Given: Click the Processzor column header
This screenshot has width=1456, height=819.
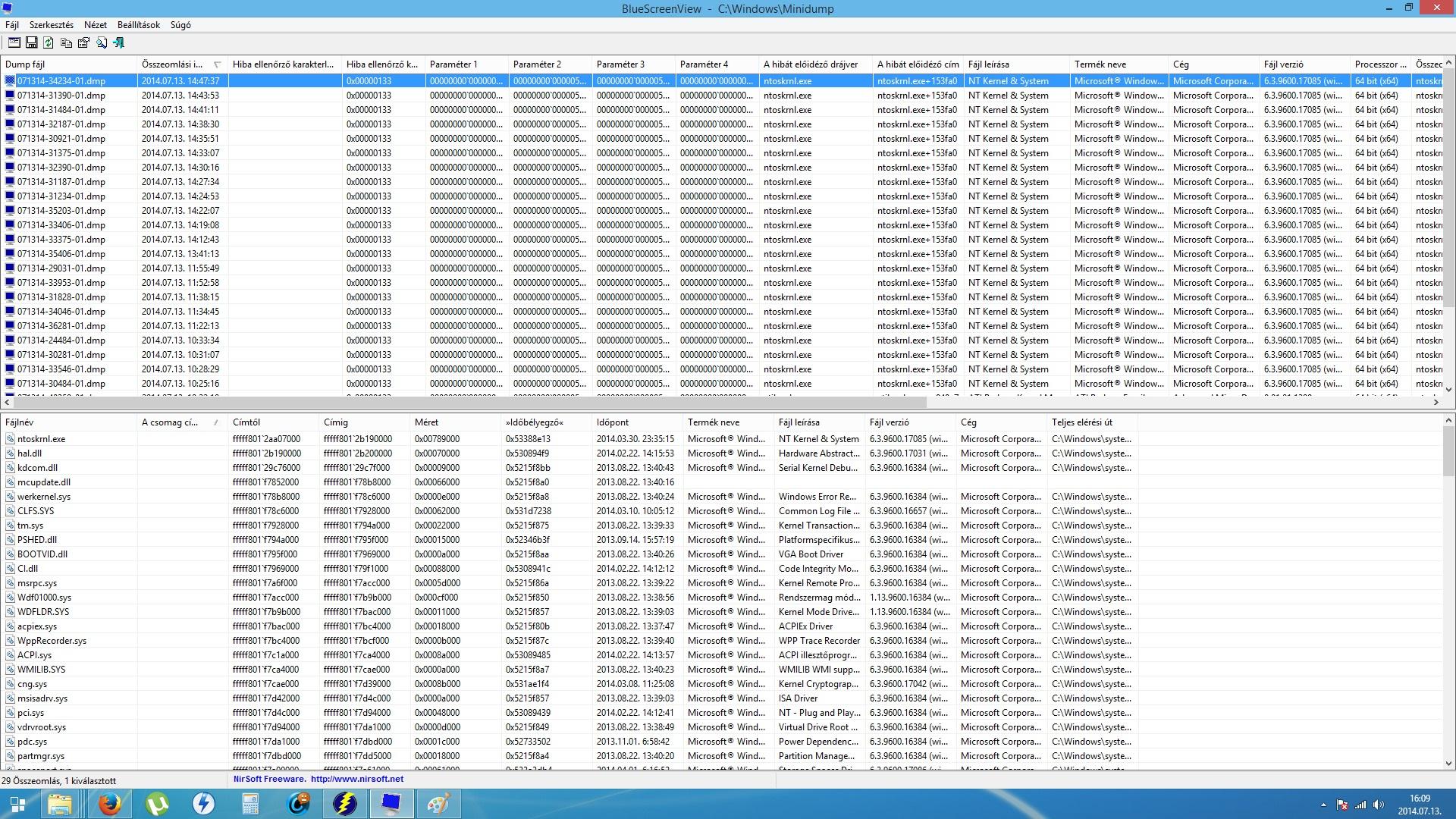Looking at the screenshot, I should click(x=1380, y=64).
